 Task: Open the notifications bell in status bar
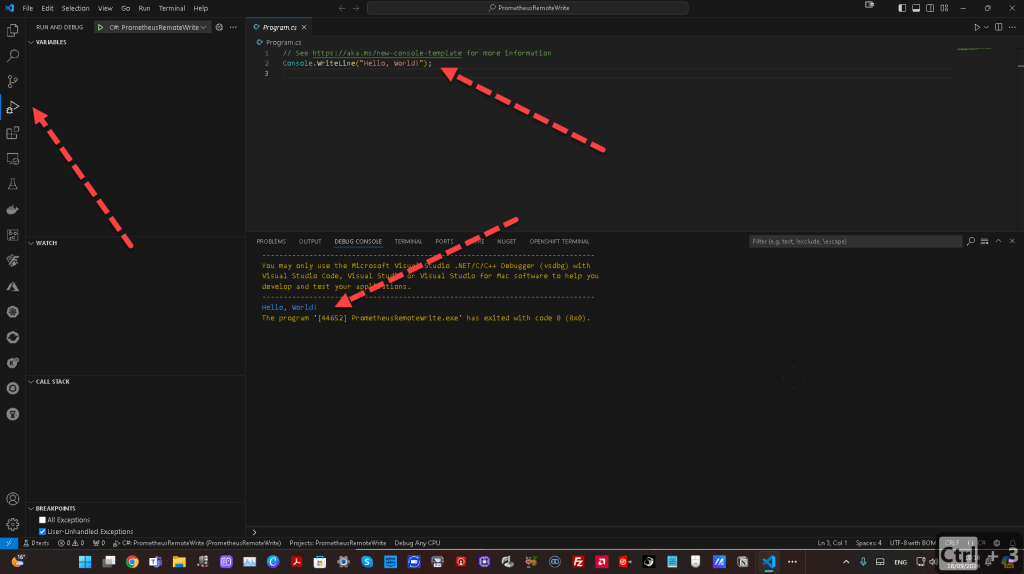click(x=1013, y=543)
